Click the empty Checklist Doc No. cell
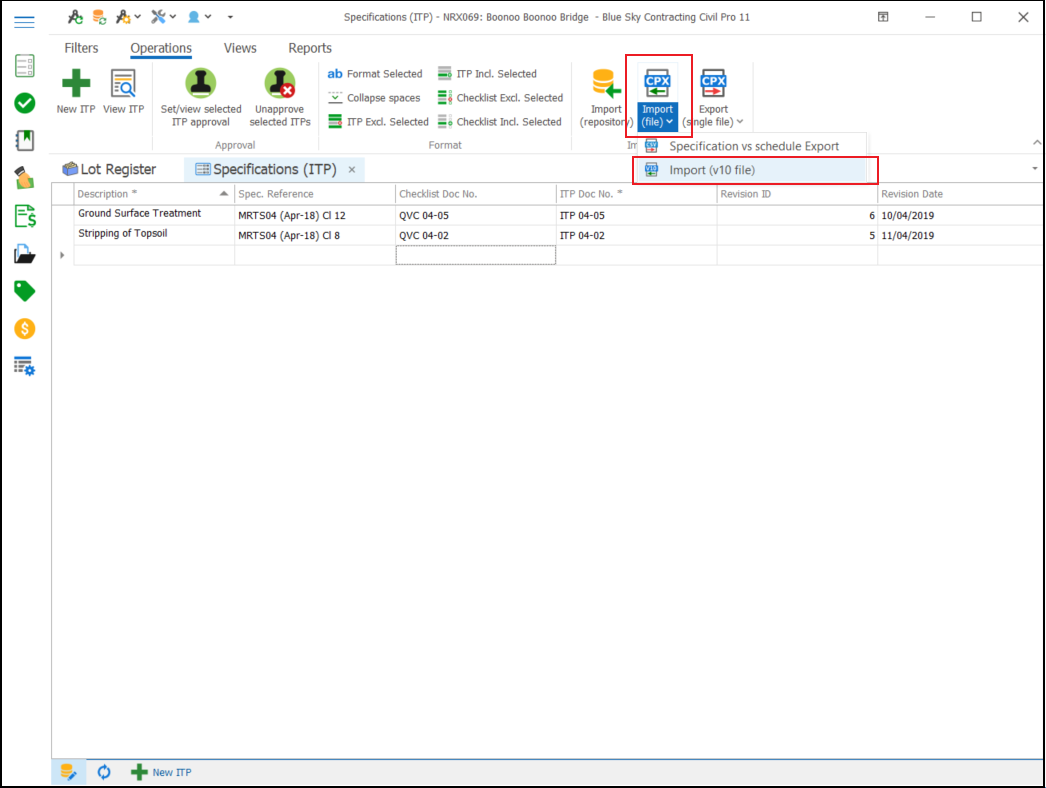Viewport: 1046px width, 788px height. tap(475, 255)
